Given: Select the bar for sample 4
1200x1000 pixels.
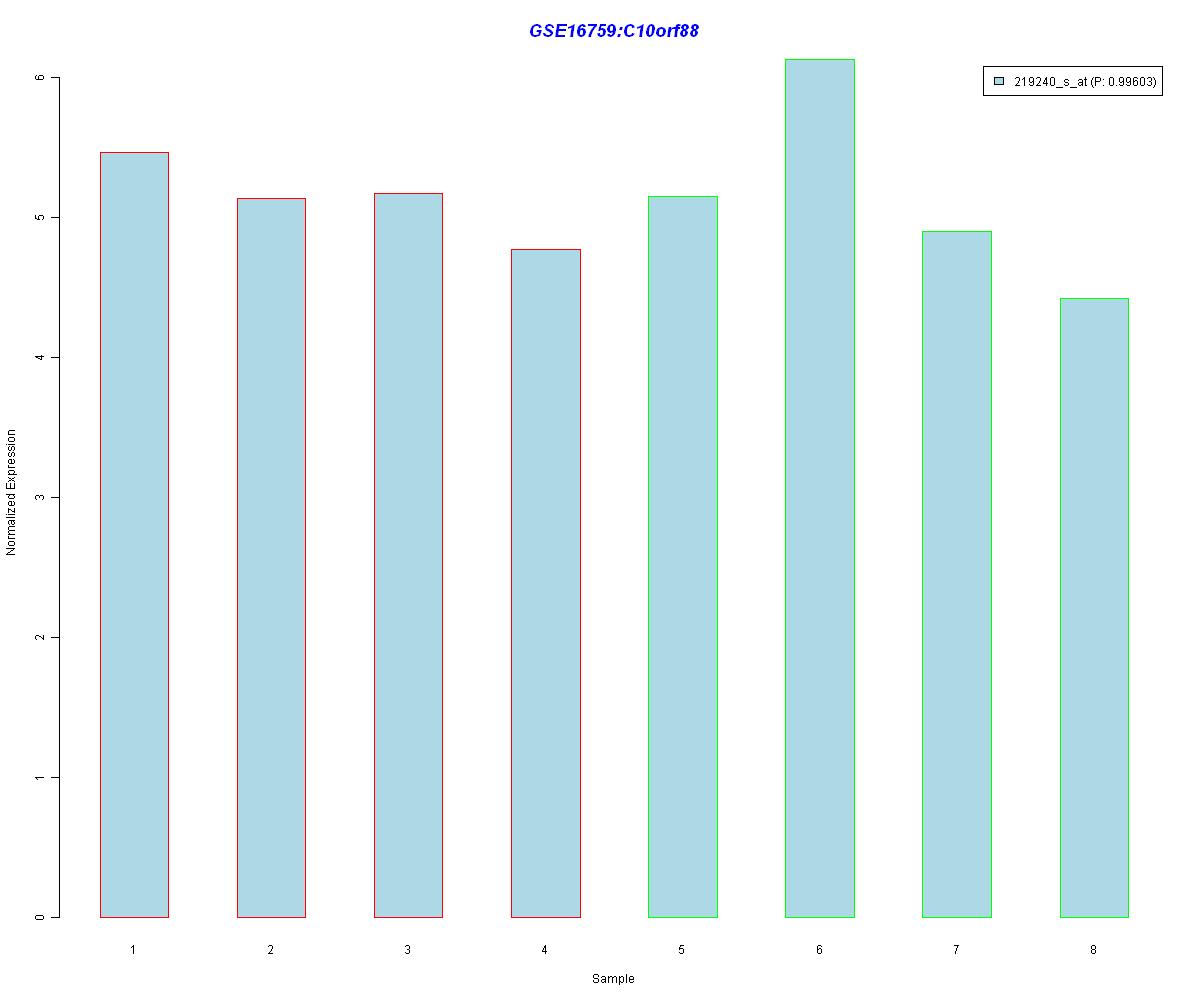Looking at the screenshot, I should (545, 583).
